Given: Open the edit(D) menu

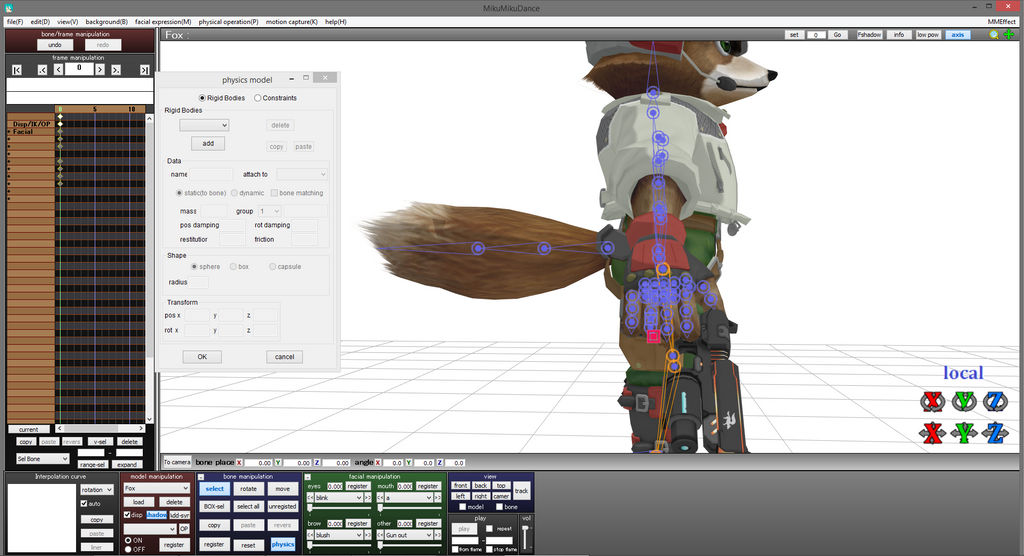Looking at the screenshot, I should [40, 22].
